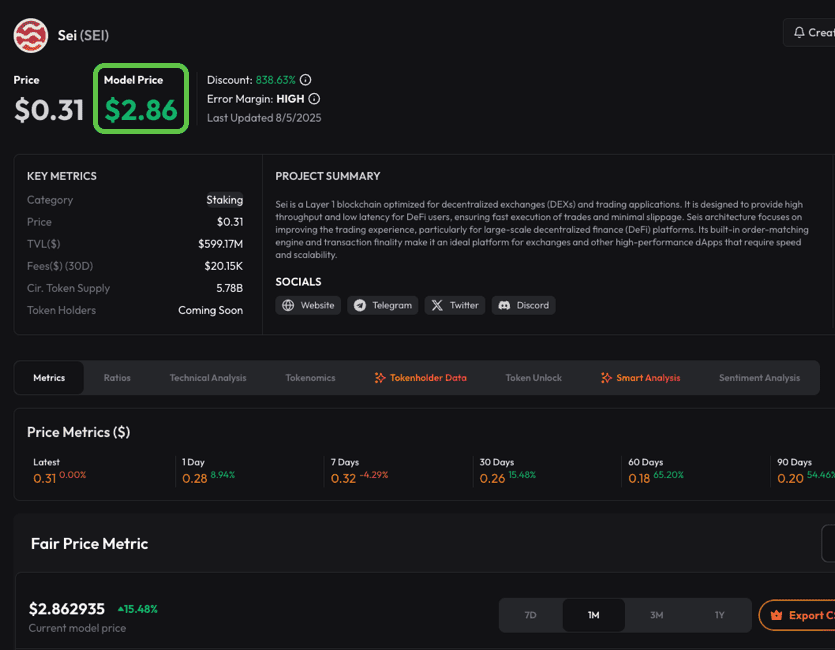Click the bell alert button at top right
The height and width of the screenshot is (650, 835).
(x=810, y=33)
